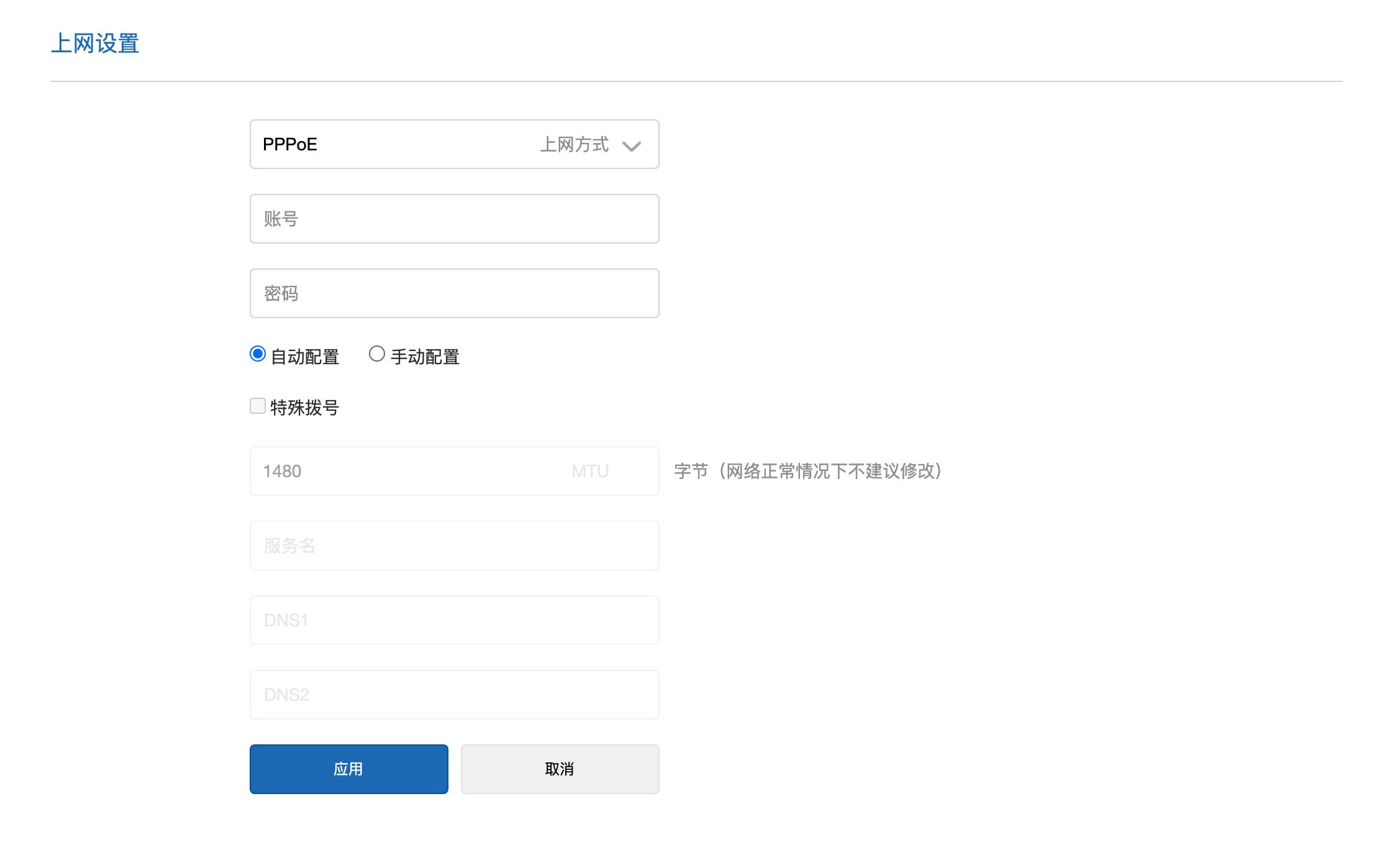This screenshot has height=850, width=1400.
Task: Click inside the DNS2 input box
Action: click(453, 694)
